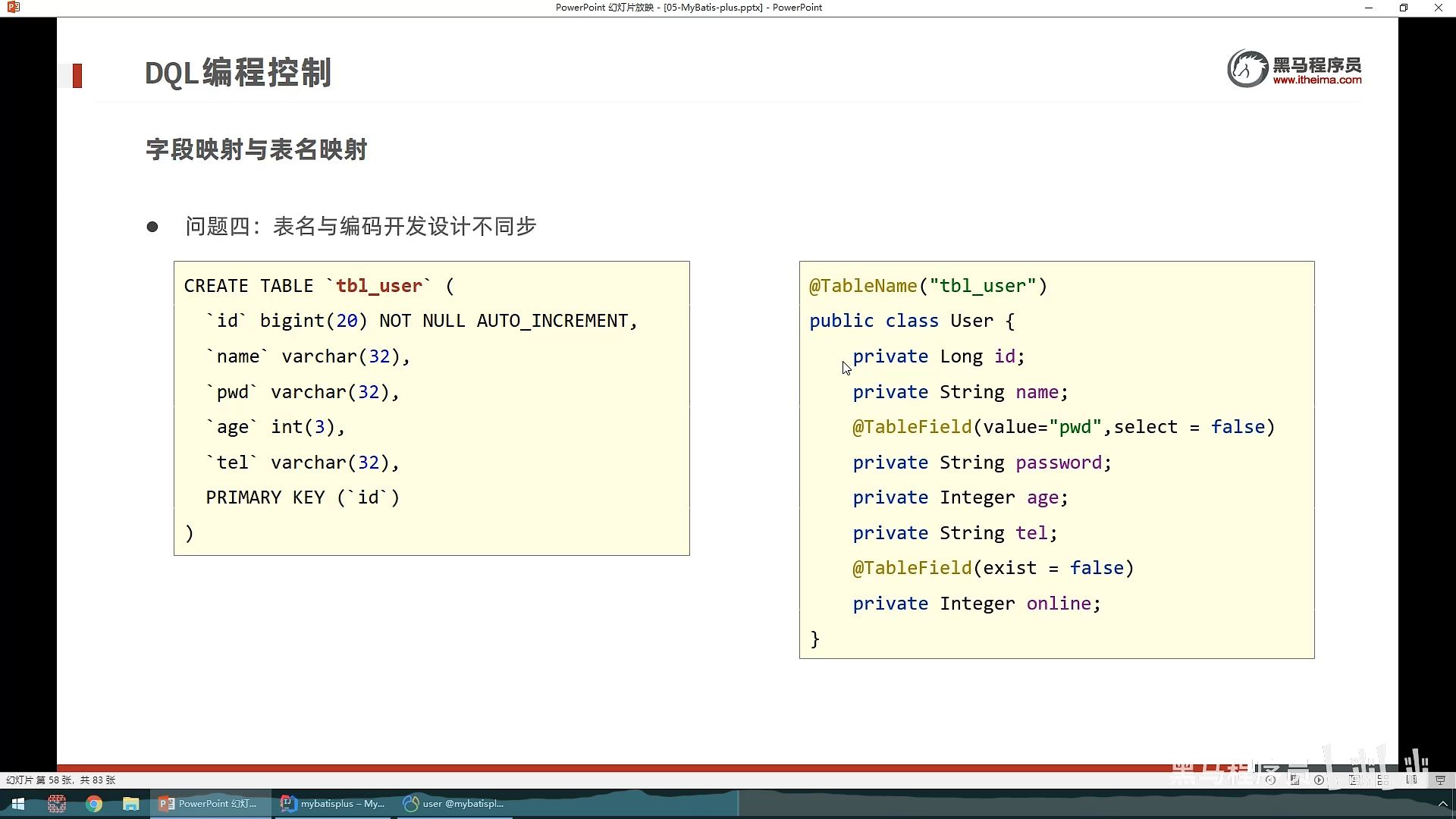Screen dimensions: 1456x819
Task: Expand hidden system tray icons chevron
Action: coord(1442,804)
